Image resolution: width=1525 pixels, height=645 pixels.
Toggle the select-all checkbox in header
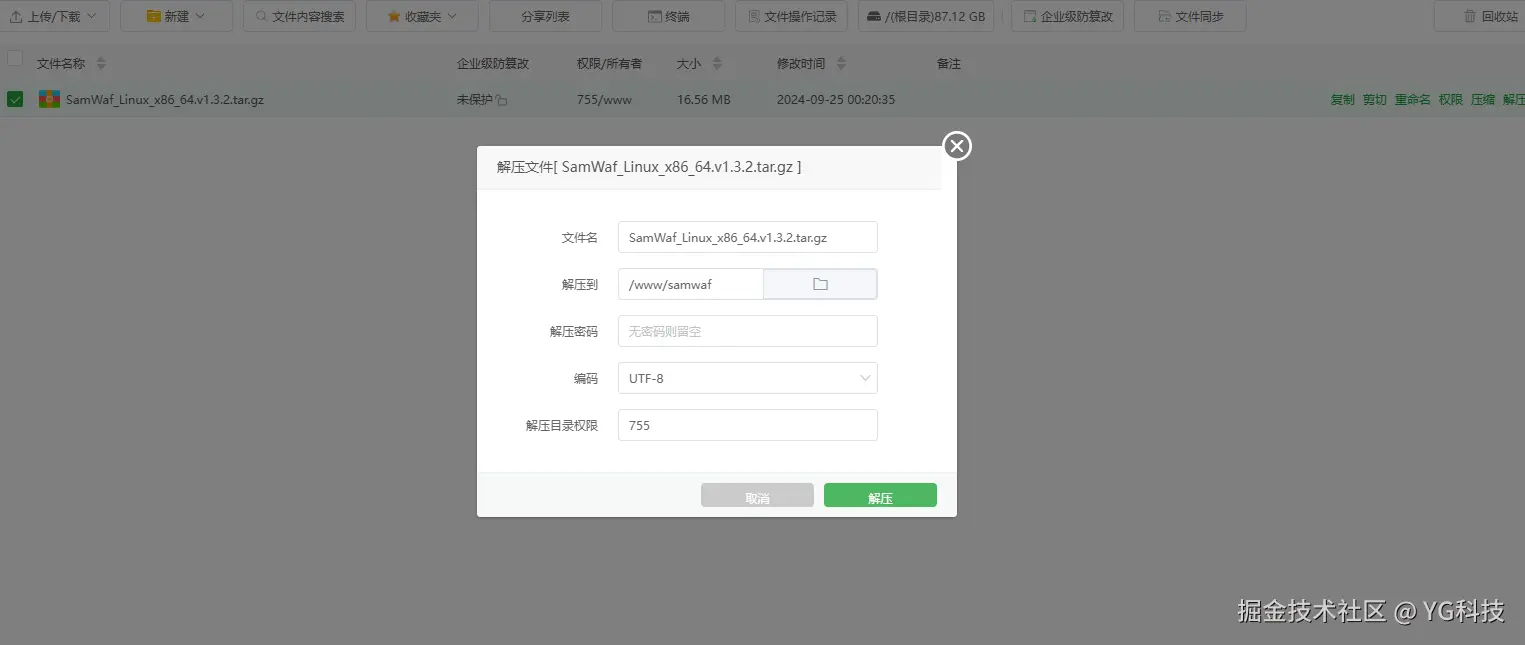pyautogui.click(x=15, y=58)
